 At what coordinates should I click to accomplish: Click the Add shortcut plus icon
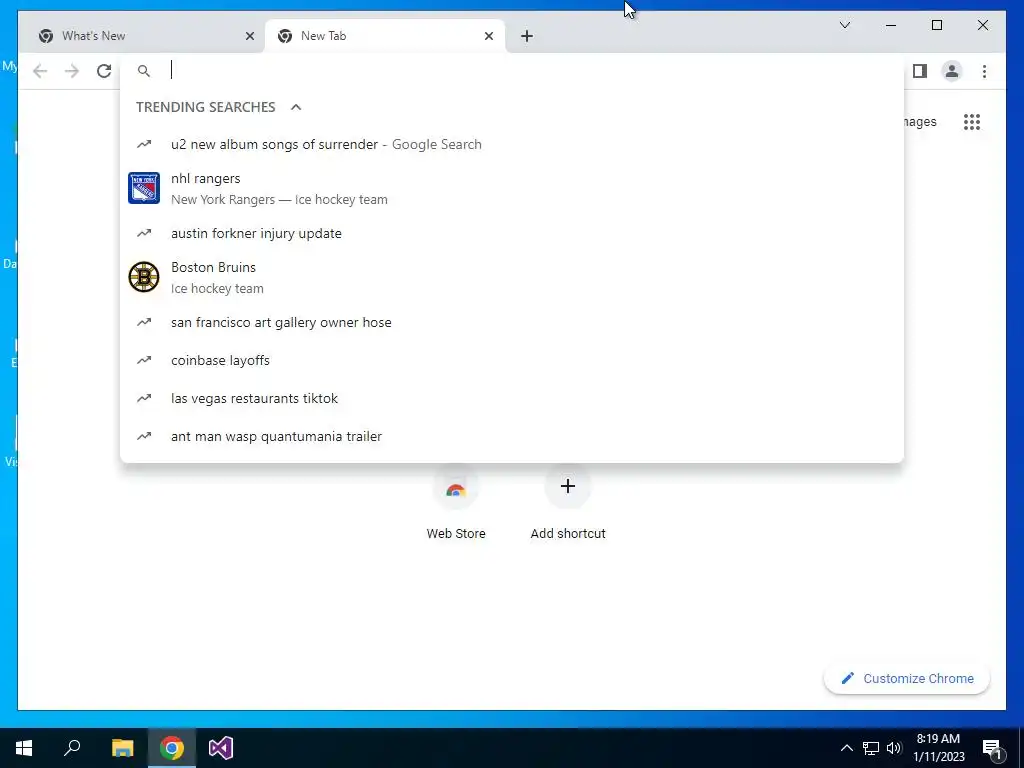point(568,486)
